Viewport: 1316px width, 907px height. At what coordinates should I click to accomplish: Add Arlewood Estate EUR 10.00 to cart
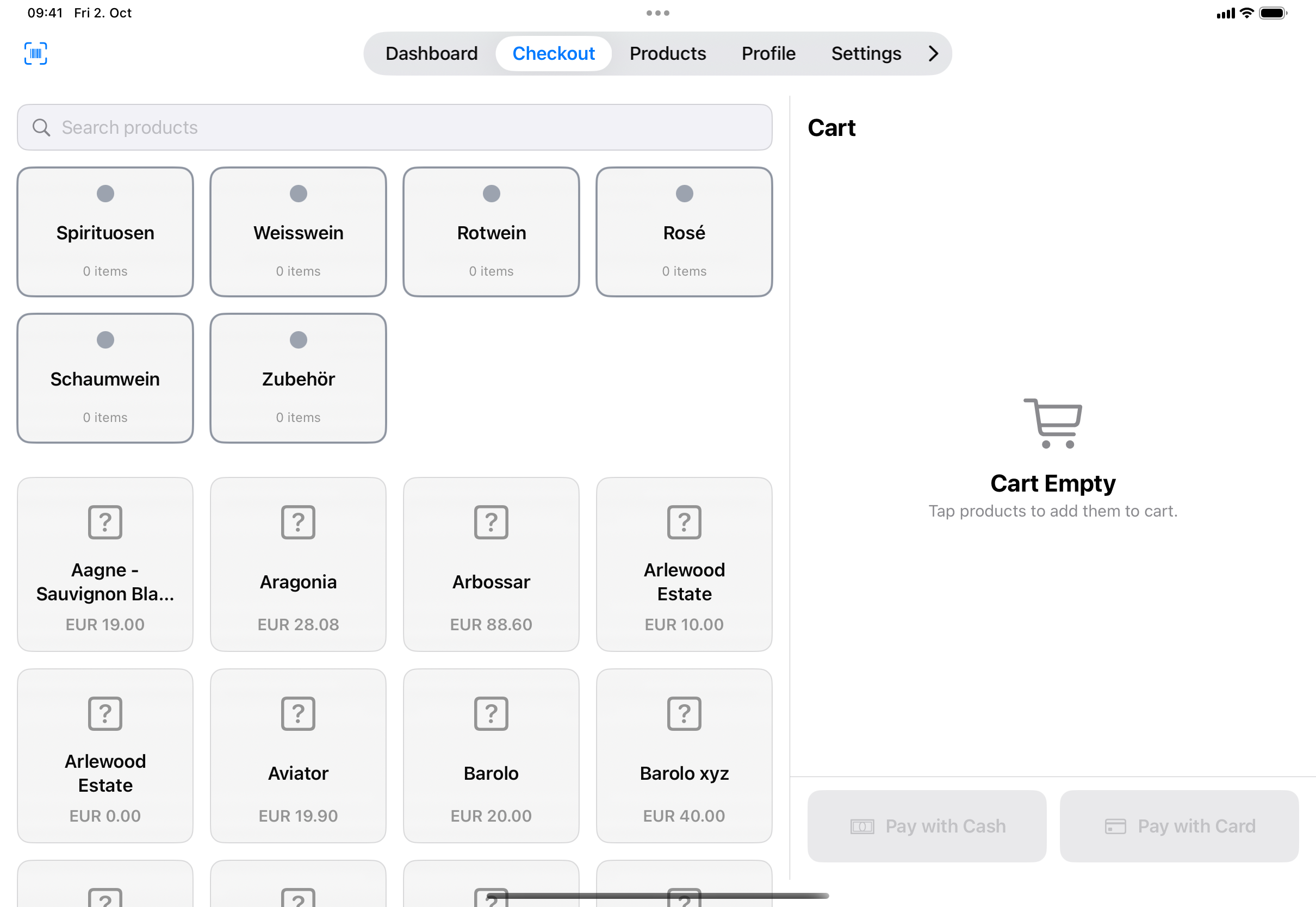(684, 564)
